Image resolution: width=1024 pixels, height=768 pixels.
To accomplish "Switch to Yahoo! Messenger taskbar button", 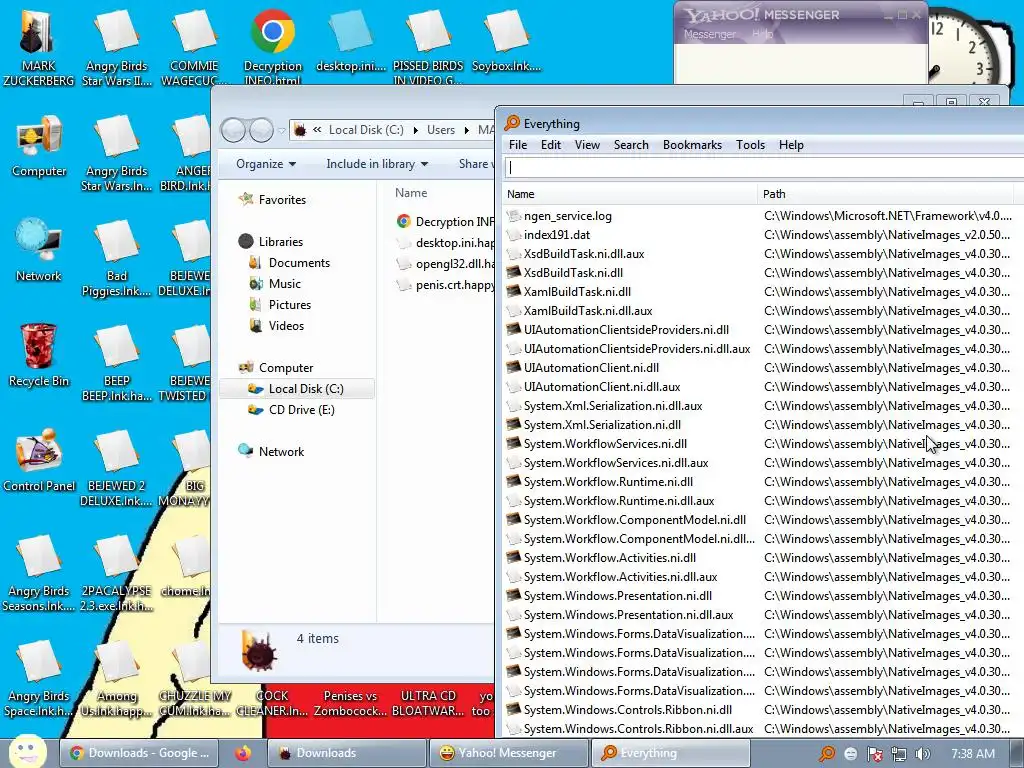I will (508, 753).
